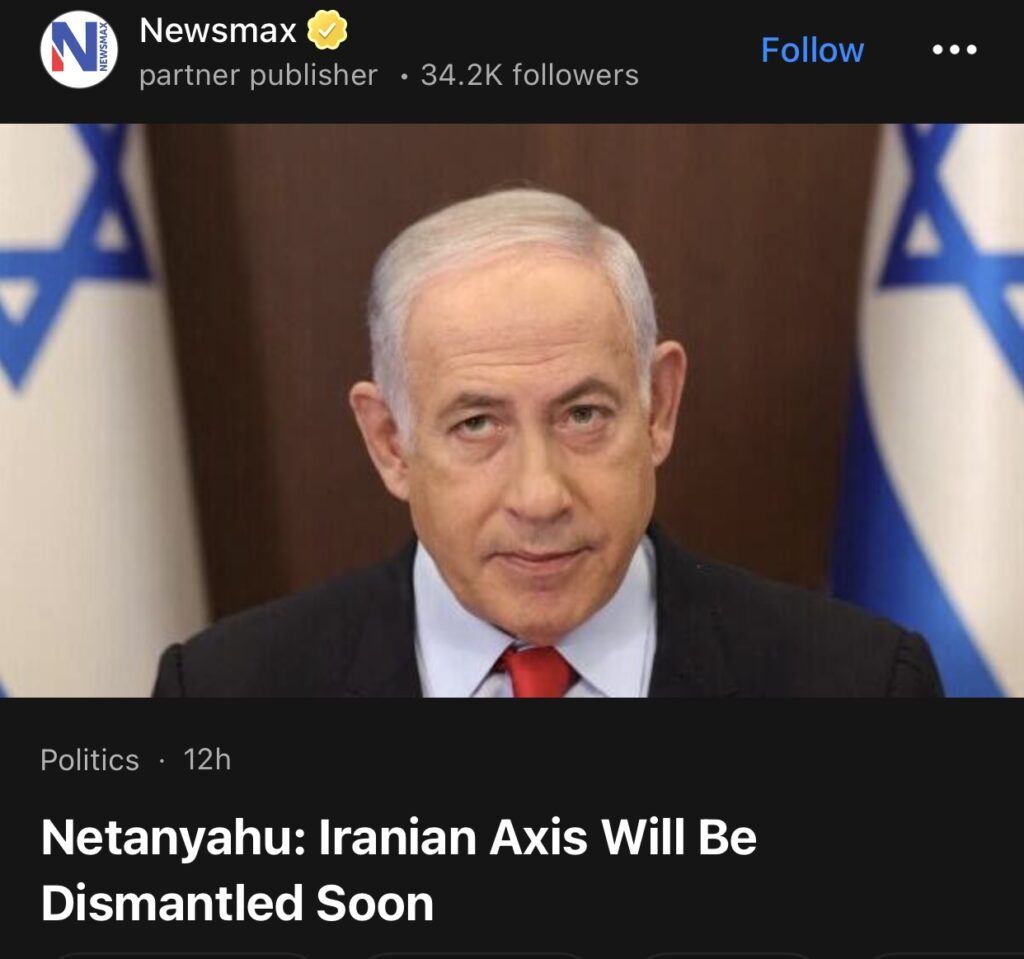1024x959 pixels.
Task: Click the 12h timestamp
Action: 207,760
